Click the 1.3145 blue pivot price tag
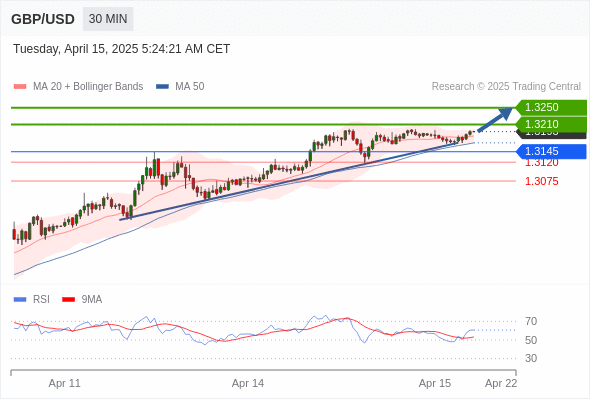Image resolution: width=590 pixels, height=400 pixels. [551, 151]
